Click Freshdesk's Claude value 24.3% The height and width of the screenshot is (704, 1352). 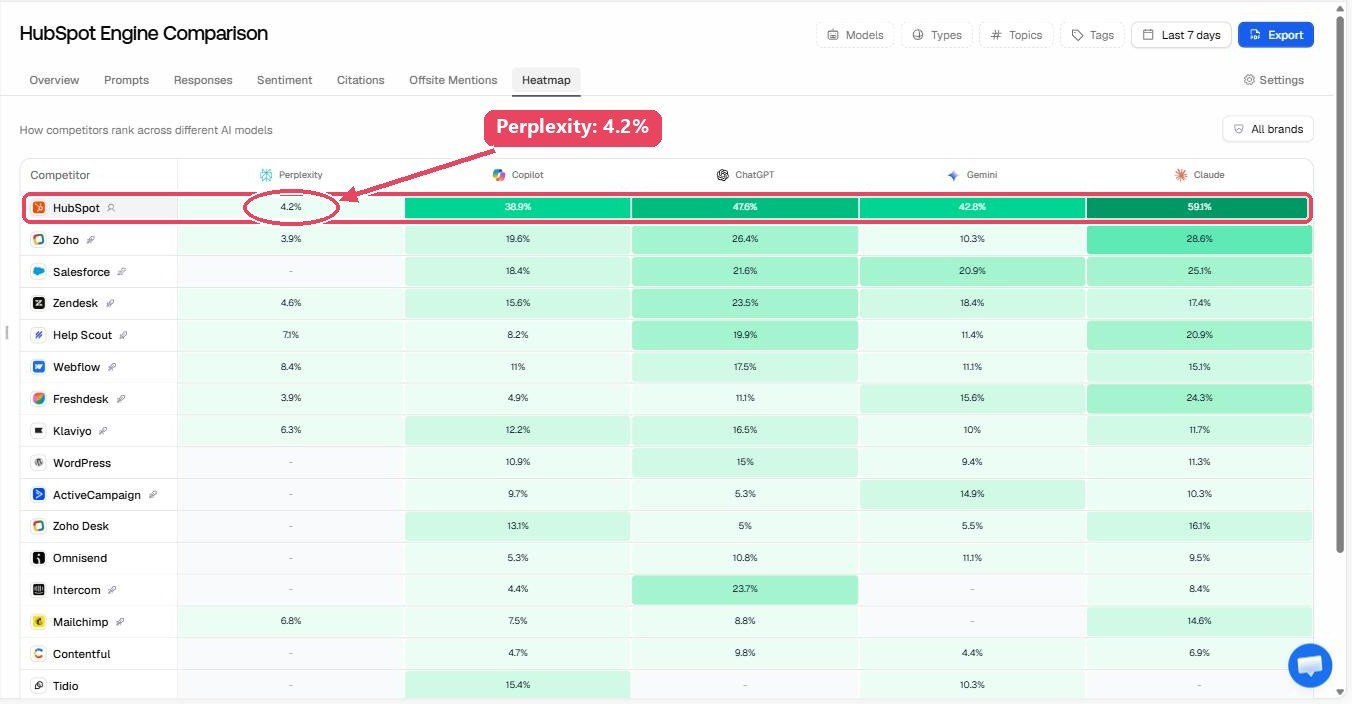tap(1198, 399)
